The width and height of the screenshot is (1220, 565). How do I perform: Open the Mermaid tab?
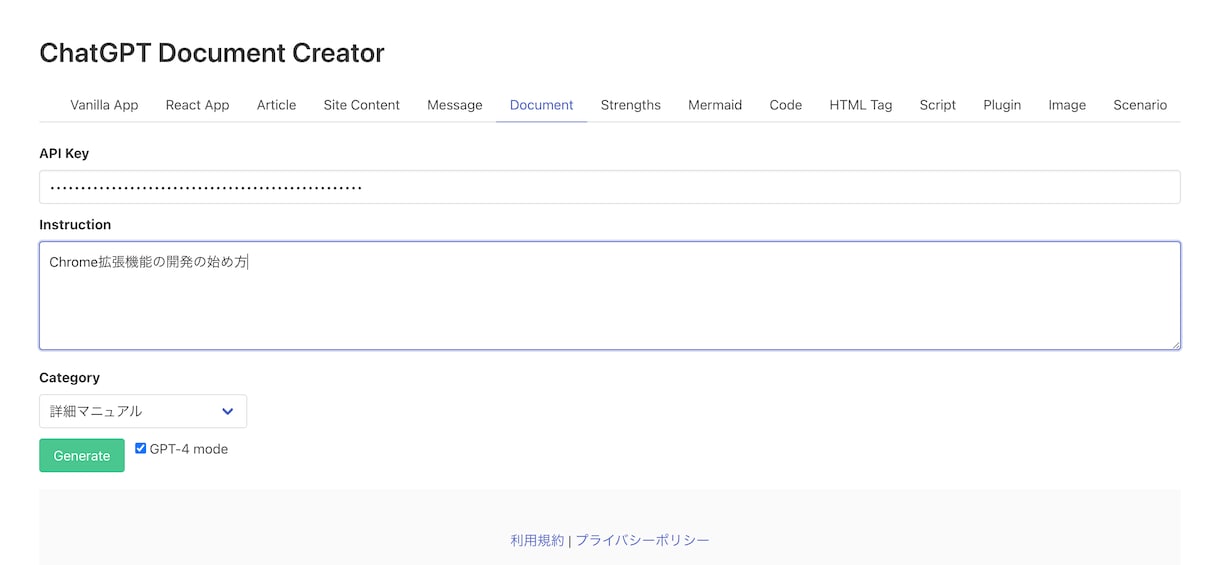[714, 105]
